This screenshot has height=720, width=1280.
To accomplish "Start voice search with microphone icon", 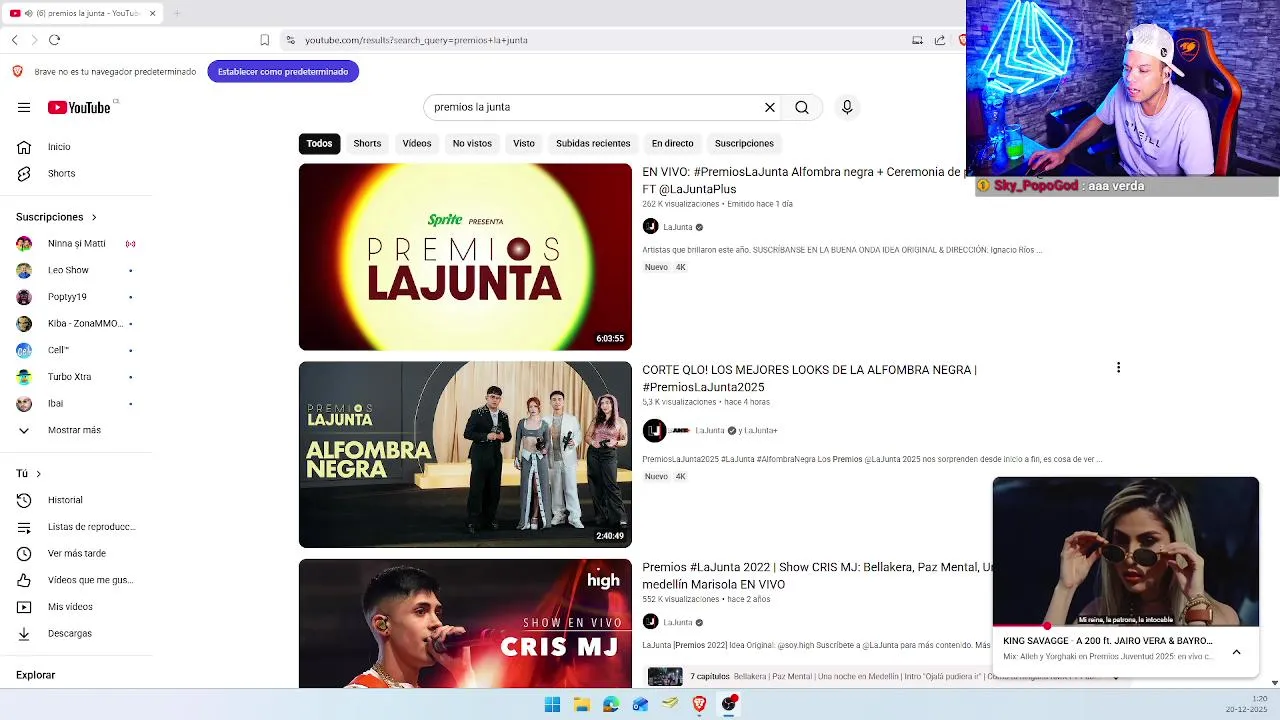I will pos(847,107).
